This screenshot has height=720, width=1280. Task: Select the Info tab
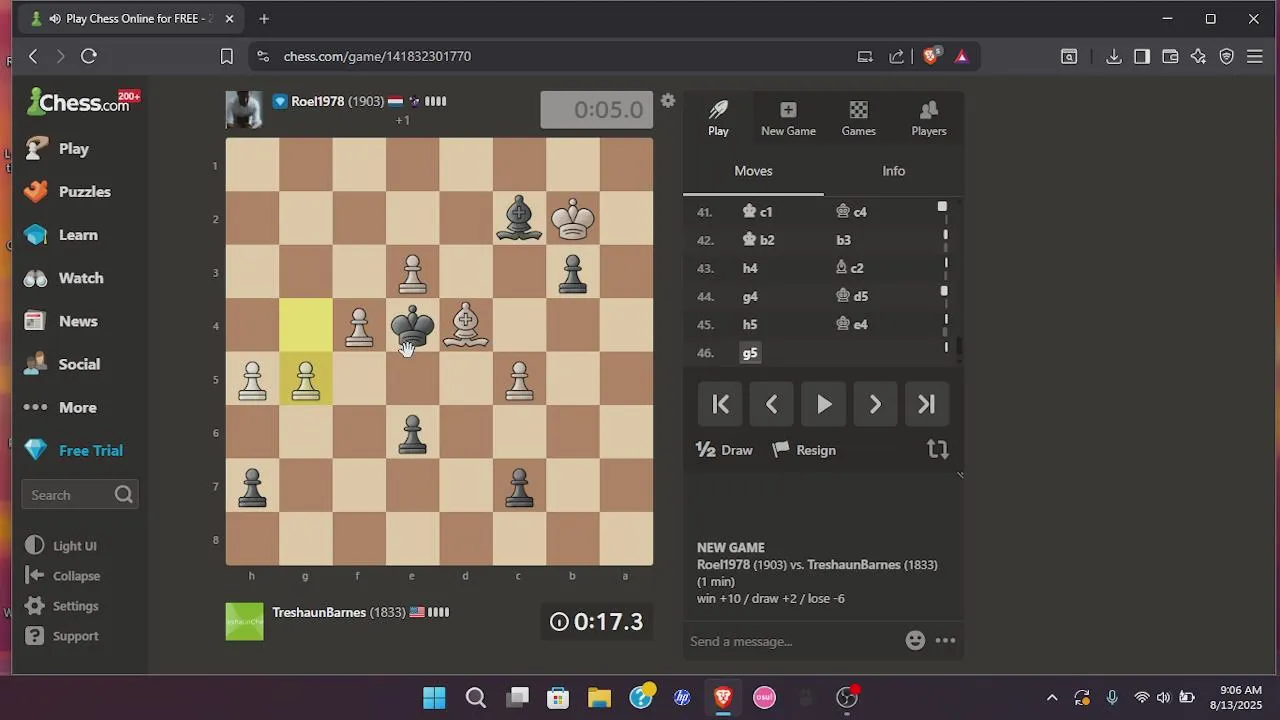click(893, 171)
